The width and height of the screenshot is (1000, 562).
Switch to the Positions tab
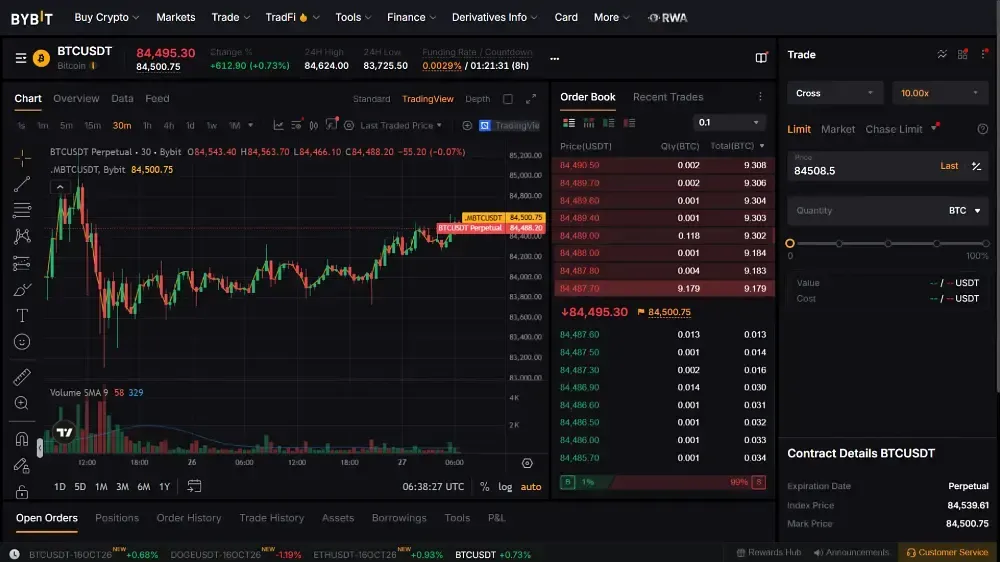(117, 518)
